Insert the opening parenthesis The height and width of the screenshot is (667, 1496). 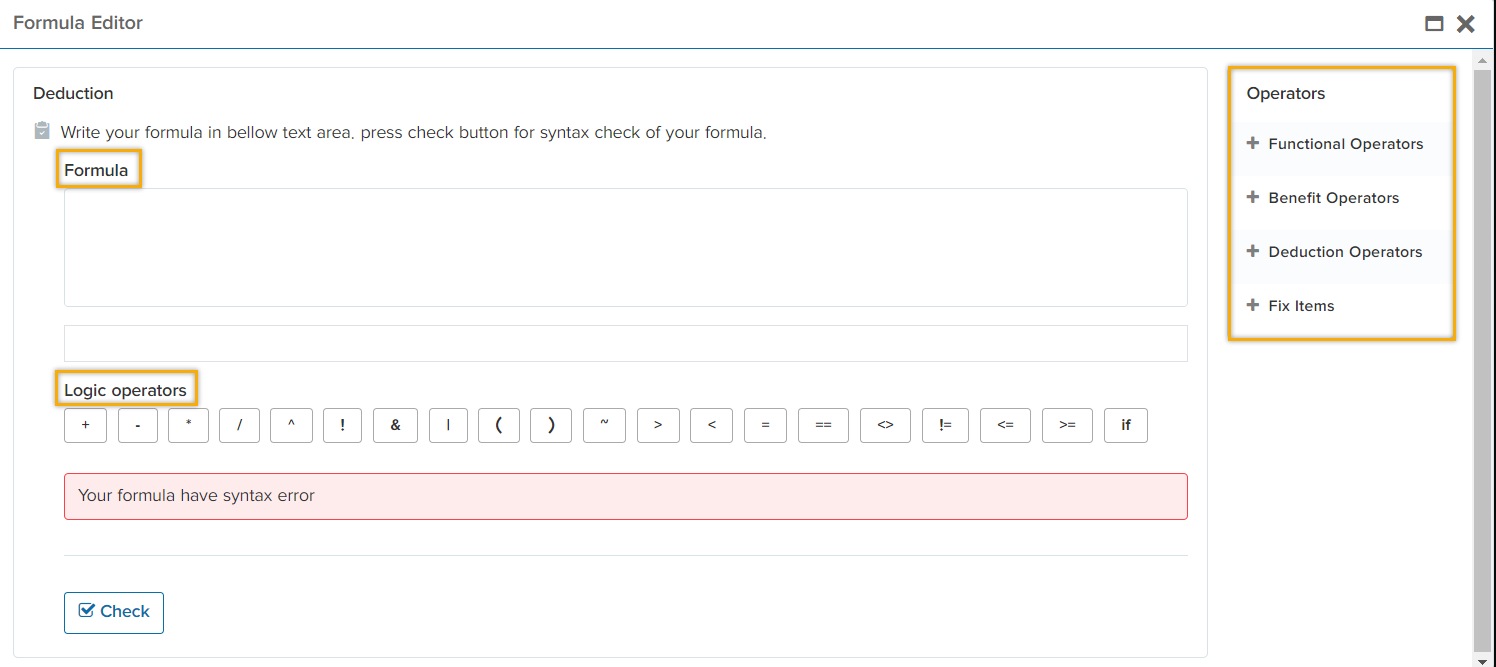499,425
